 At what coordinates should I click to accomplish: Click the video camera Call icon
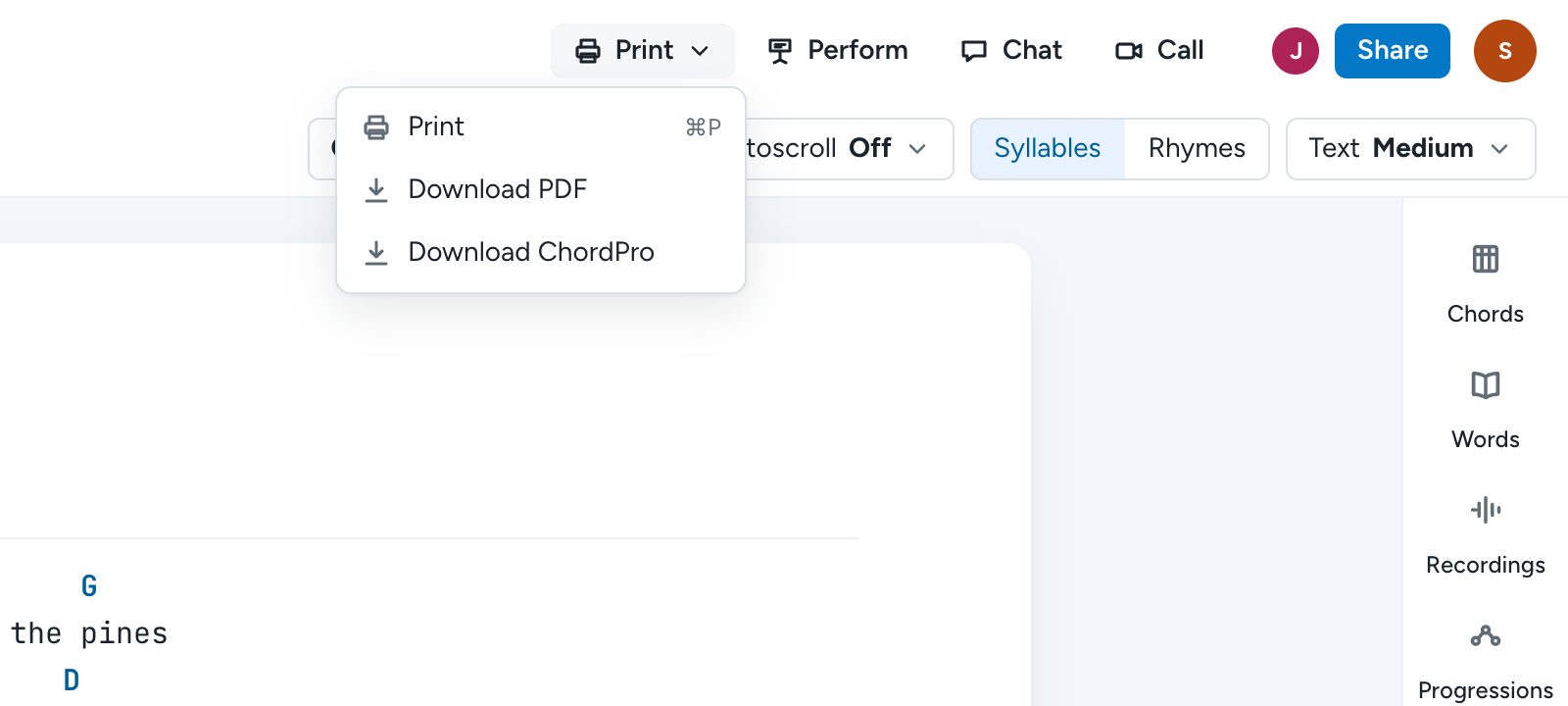(1129, 51)
